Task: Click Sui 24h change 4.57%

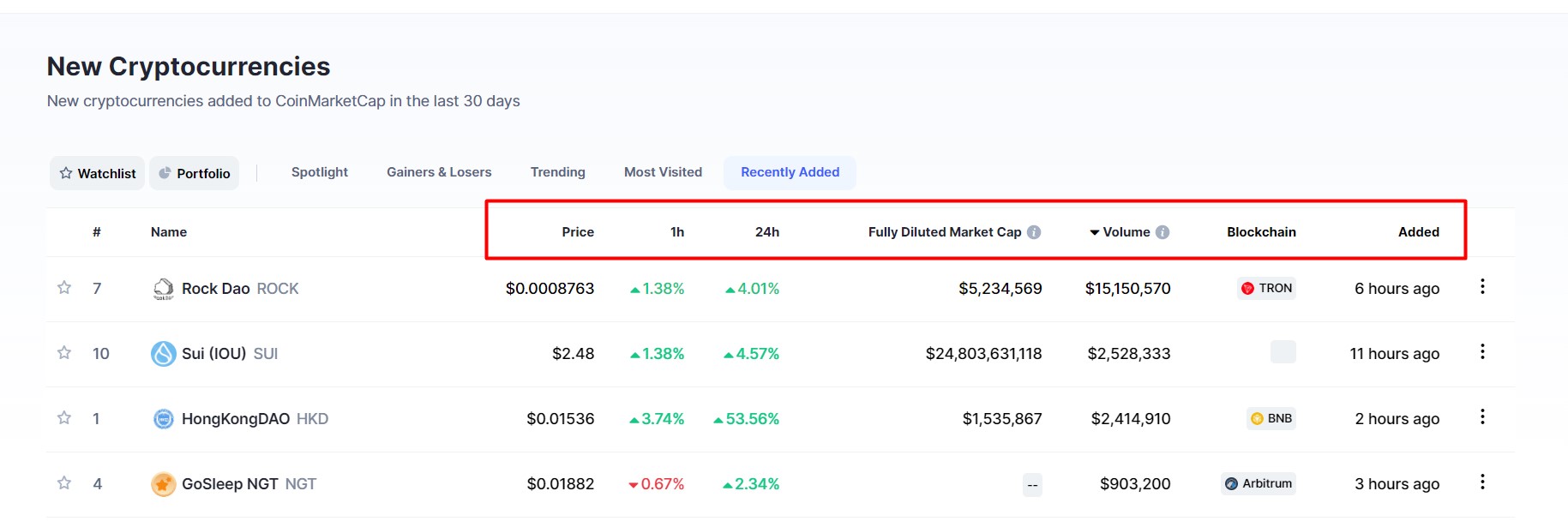Action: pos(751,354)
